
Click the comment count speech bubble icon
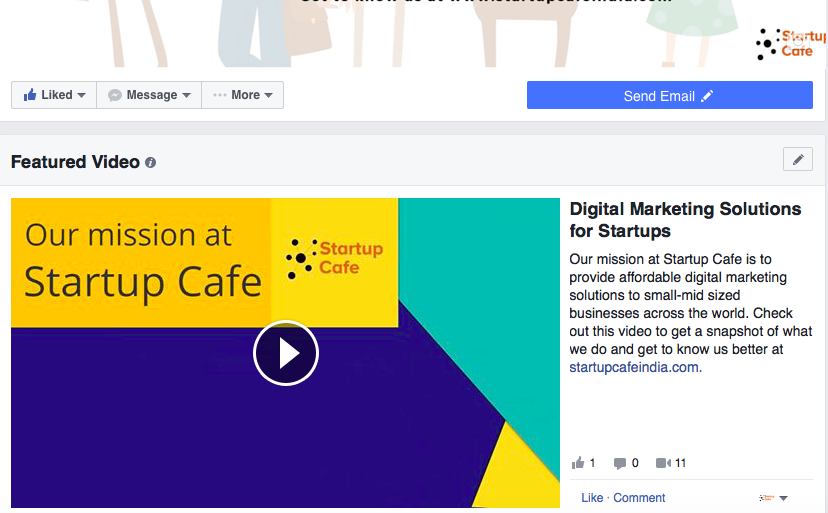coord(619,464)
